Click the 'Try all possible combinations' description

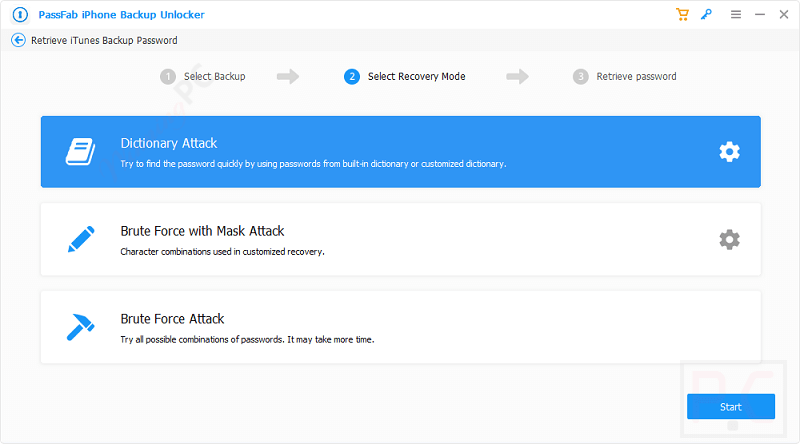(247, 339)
